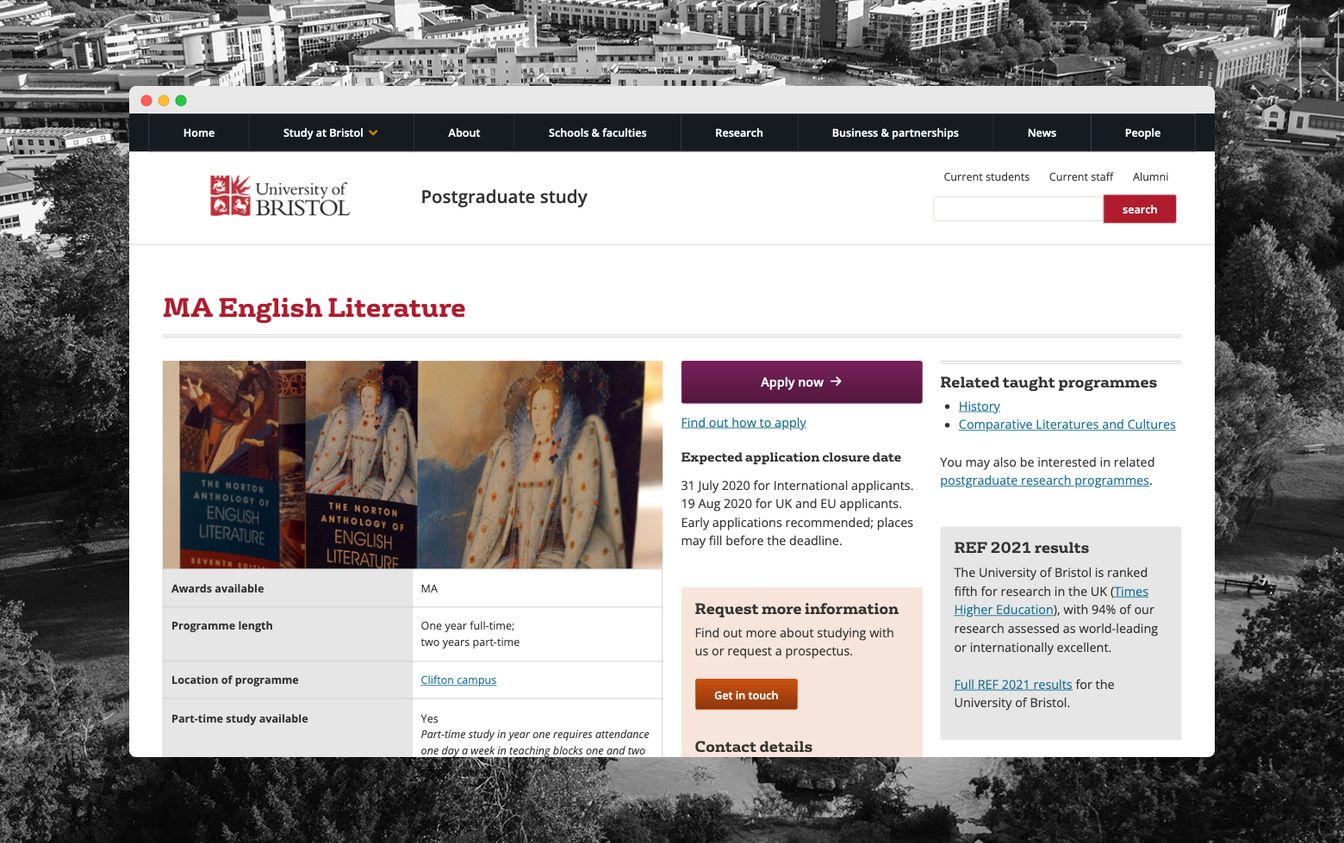This screenshot has height=843, width=1344.
Task: Expand the Study at Bristol chevron
Action: pos(373,133)
